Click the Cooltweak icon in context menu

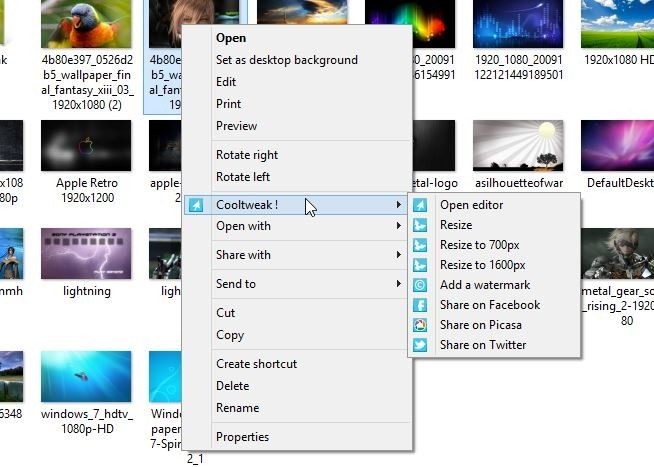click(x=197, y=205)
